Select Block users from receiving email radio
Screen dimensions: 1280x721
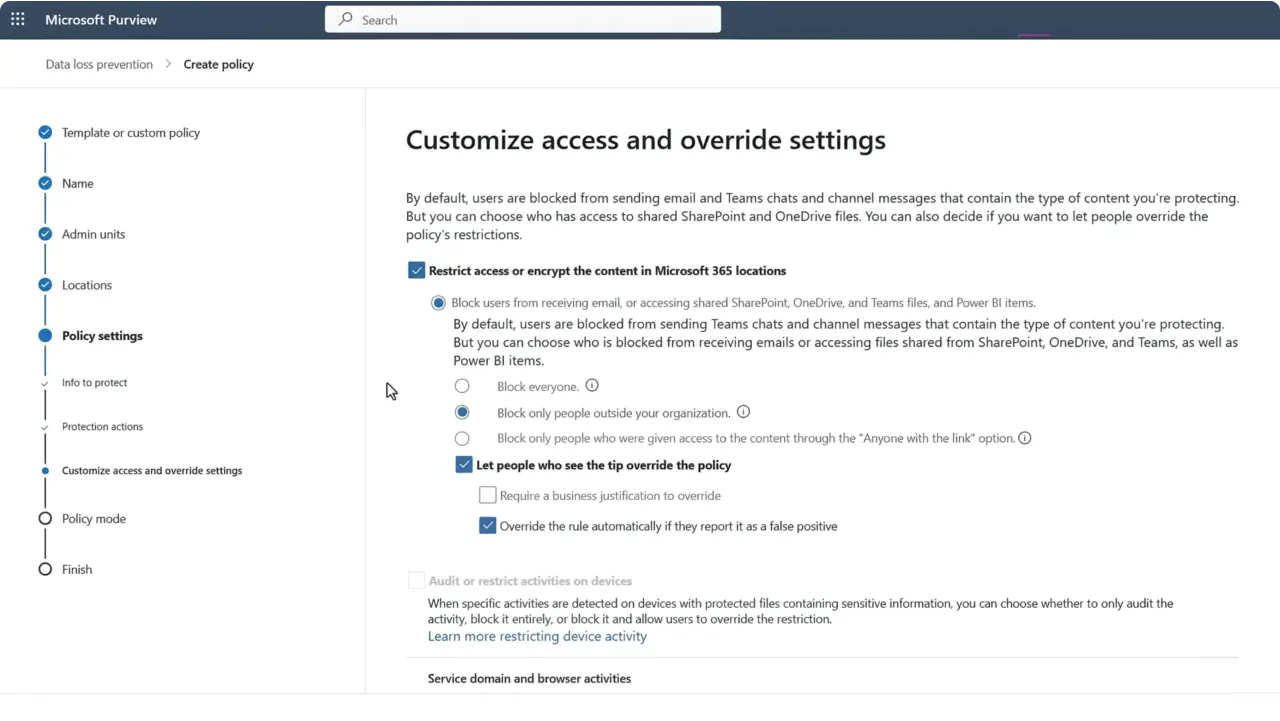(x=438, y=303)
